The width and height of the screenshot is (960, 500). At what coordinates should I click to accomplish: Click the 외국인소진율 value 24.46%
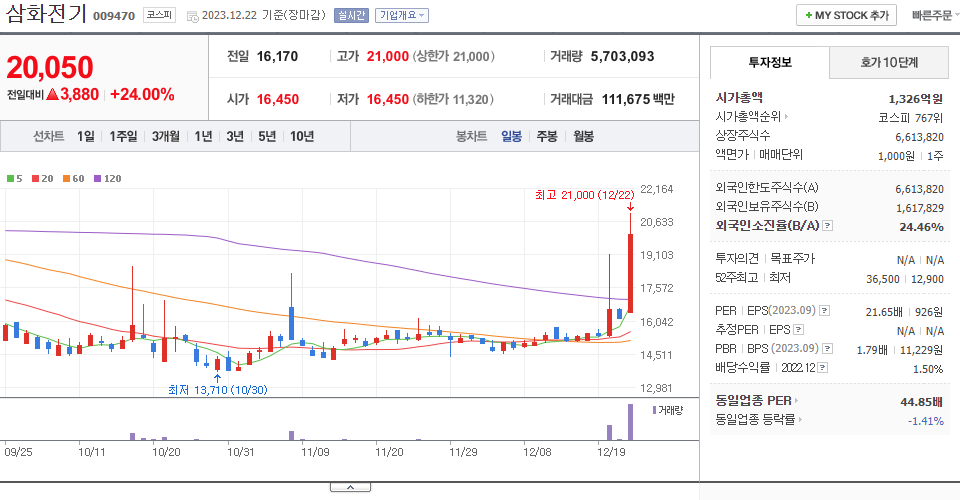[921, 227]
